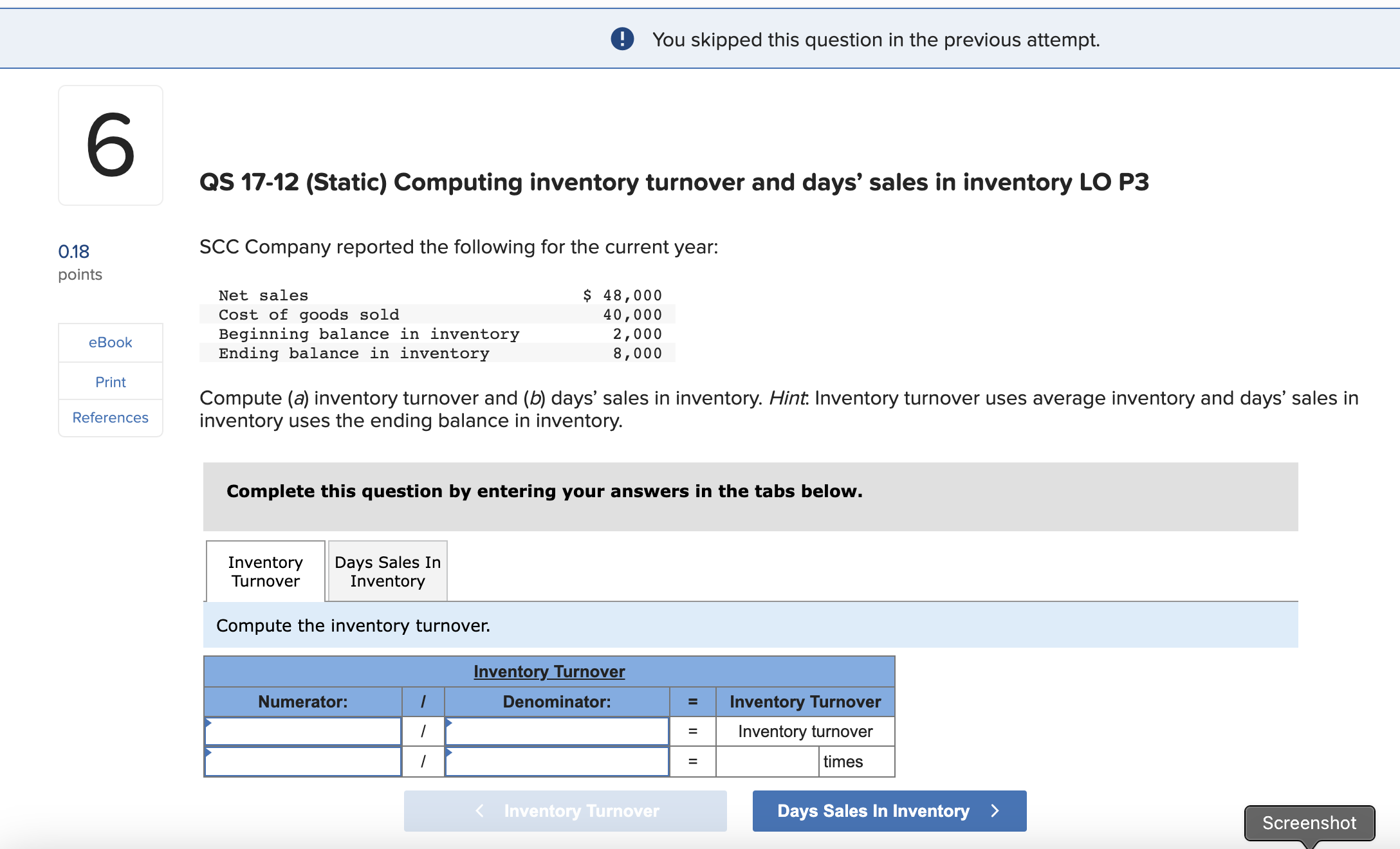Click the exclamation alert icon
This screenshot has width=1400, height=849.
(x=622, y=39)
